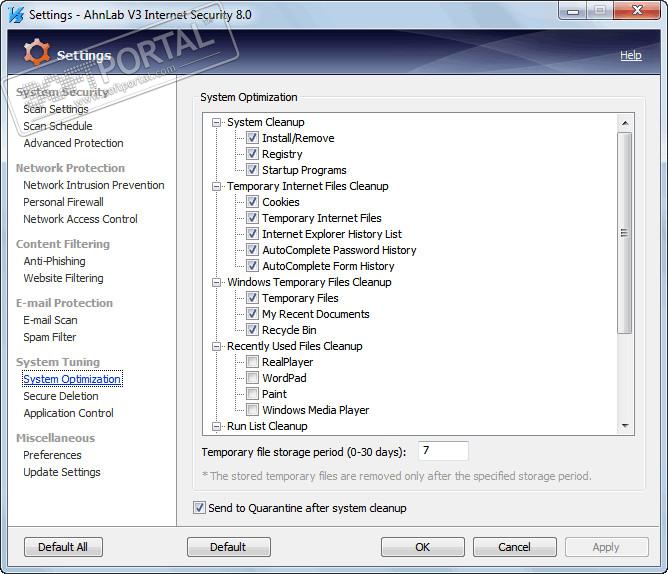Go to Application Control
668x574 pixels.
coord(69,413)
